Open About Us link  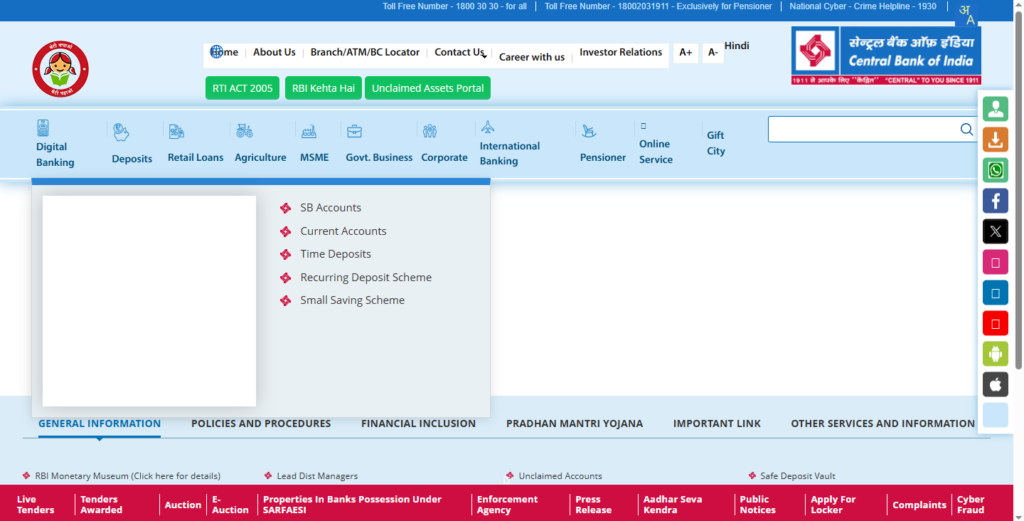(274, 52)
